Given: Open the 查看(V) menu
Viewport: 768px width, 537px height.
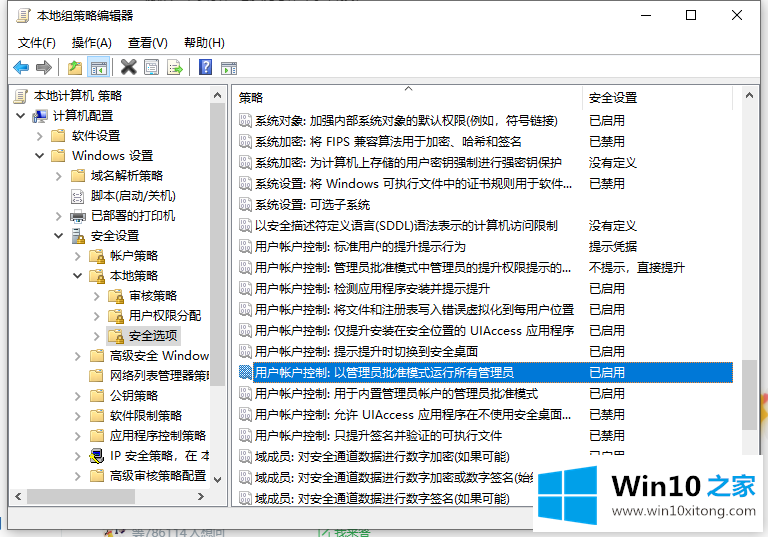Looking at the screenshot, I should [147, 43].
